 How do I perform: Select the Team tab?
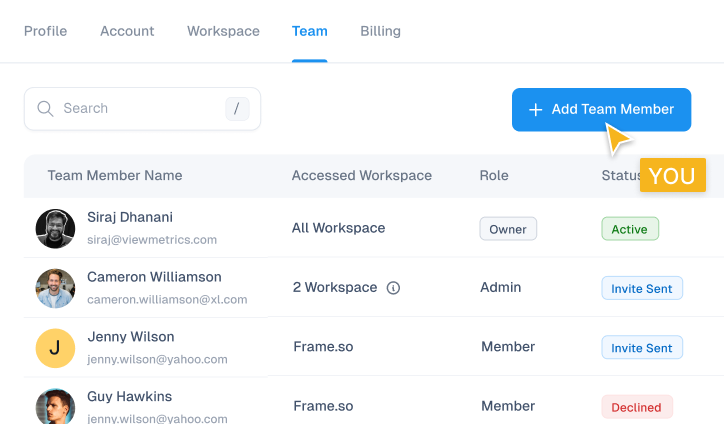[x=310, y=31]
